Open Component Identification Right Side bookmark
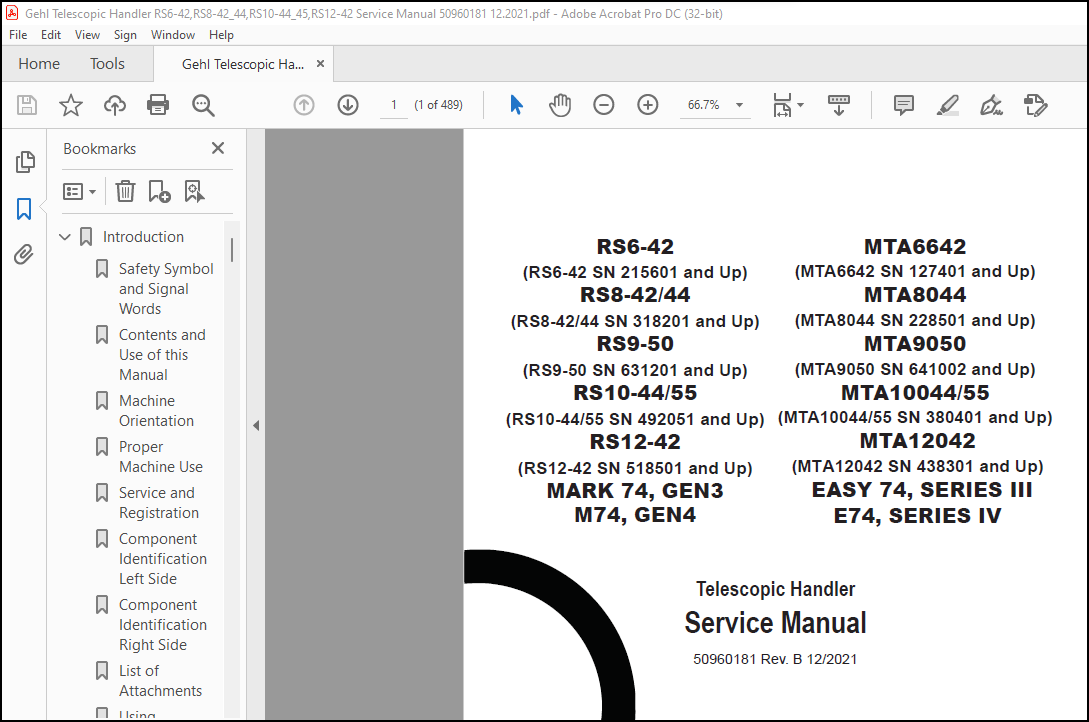The image size is (1089, 722). [x=163, y=624]
